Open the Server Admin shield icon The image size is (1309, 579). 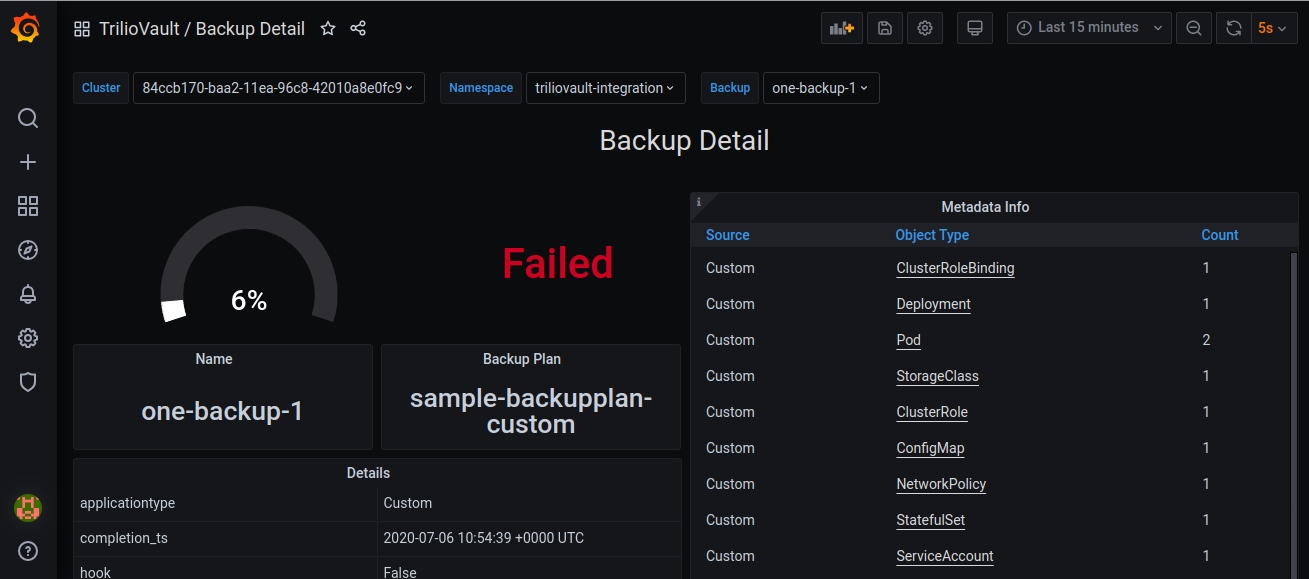pyautogui.click(x=28, y=382)
